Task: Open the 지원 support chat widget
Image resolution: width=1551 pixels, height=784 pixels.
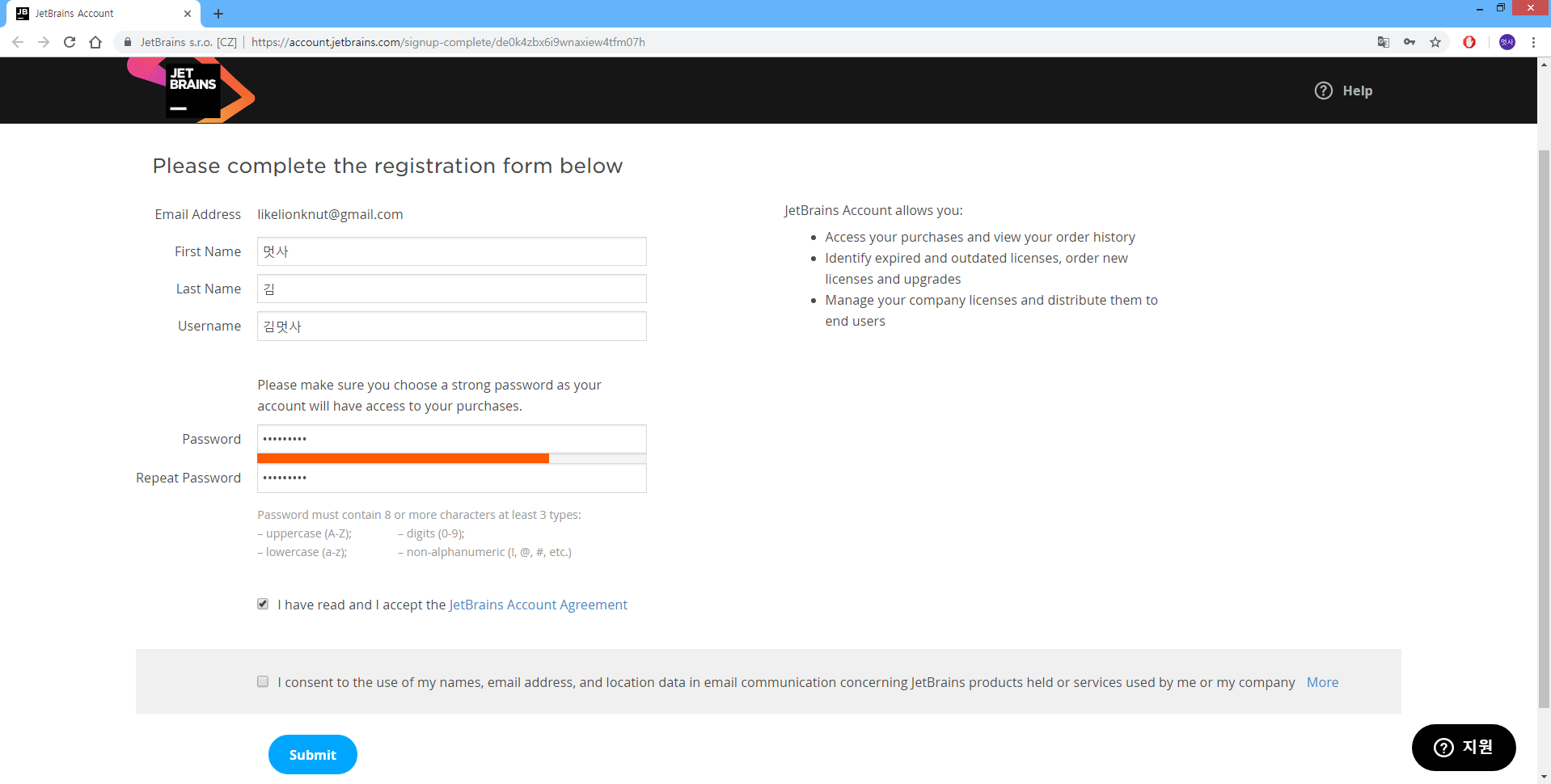Action: [x=1464, y=748]
